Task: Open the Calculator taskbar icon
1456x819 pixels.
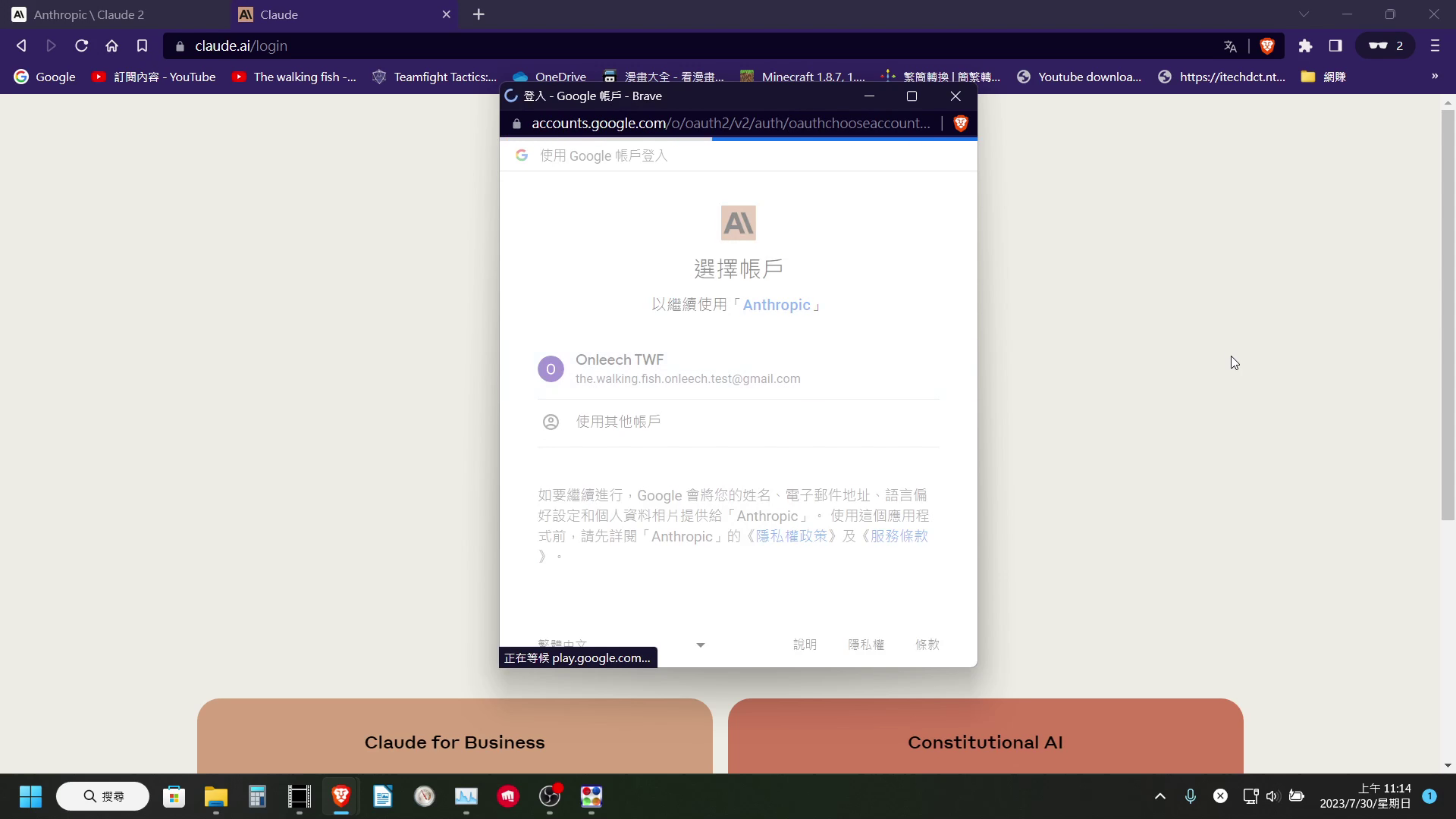Action: pyautogui.click(x=257, y=796)
